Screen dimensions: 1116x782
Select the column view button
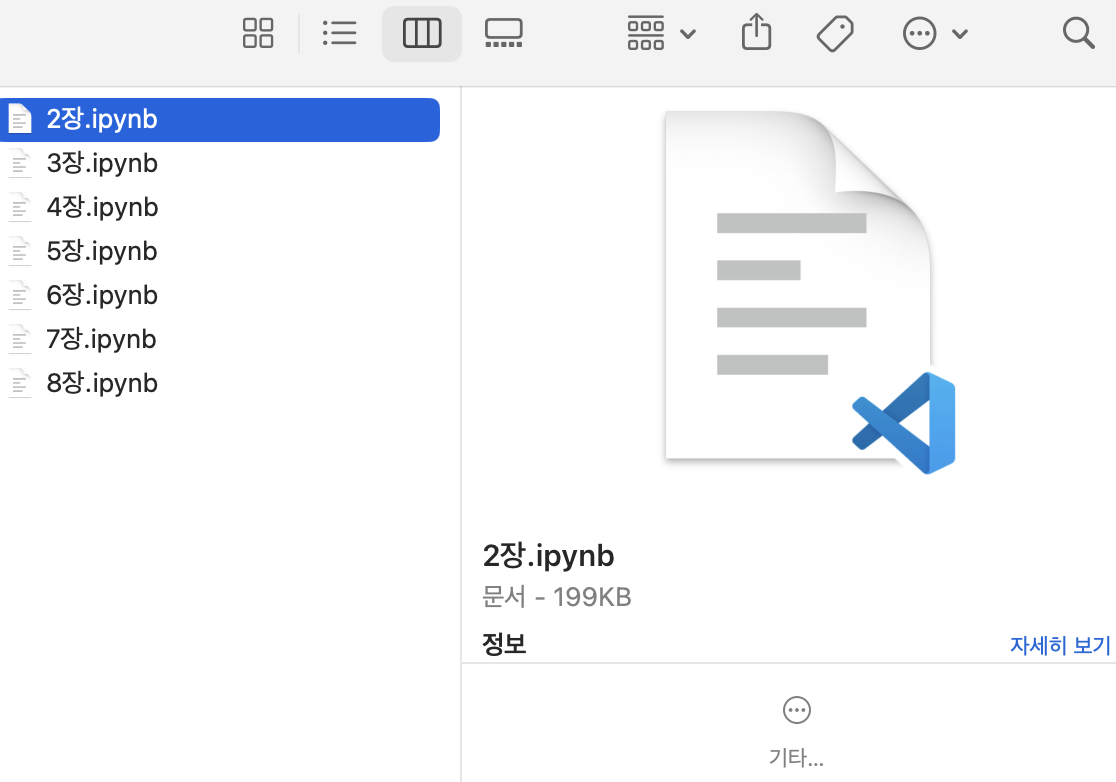pyautogui.click(x=422, y=33)
